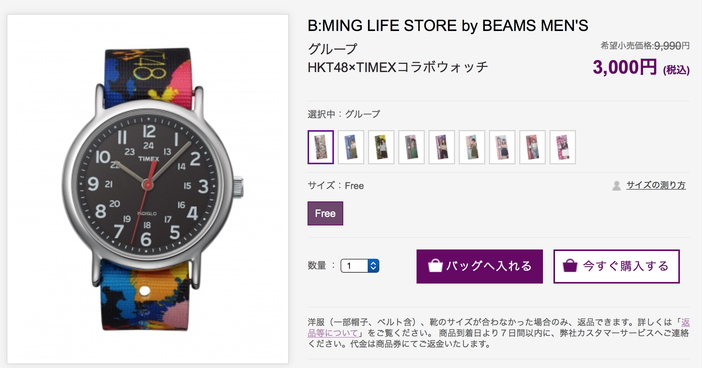Image resolution: width=702 pixels, height=368 pixels.
Task: Select the sixth variant thumbnail
Action: [472, 147]
